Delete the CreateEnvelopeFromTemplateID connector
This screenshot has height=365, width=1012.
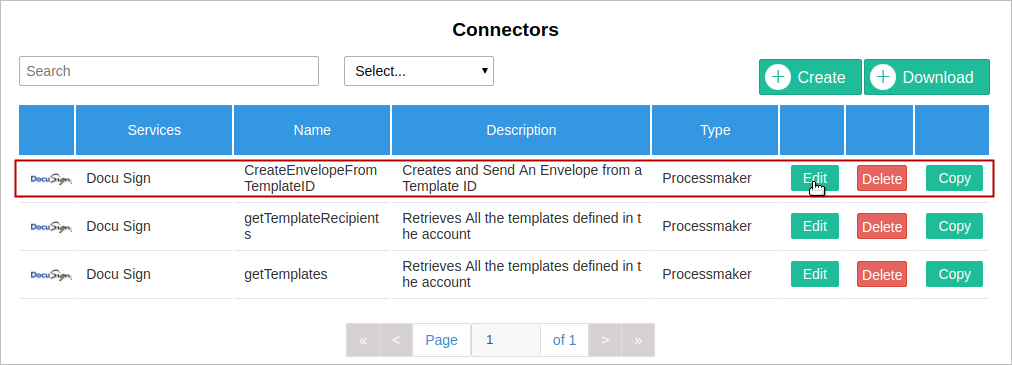click(882, 179)
